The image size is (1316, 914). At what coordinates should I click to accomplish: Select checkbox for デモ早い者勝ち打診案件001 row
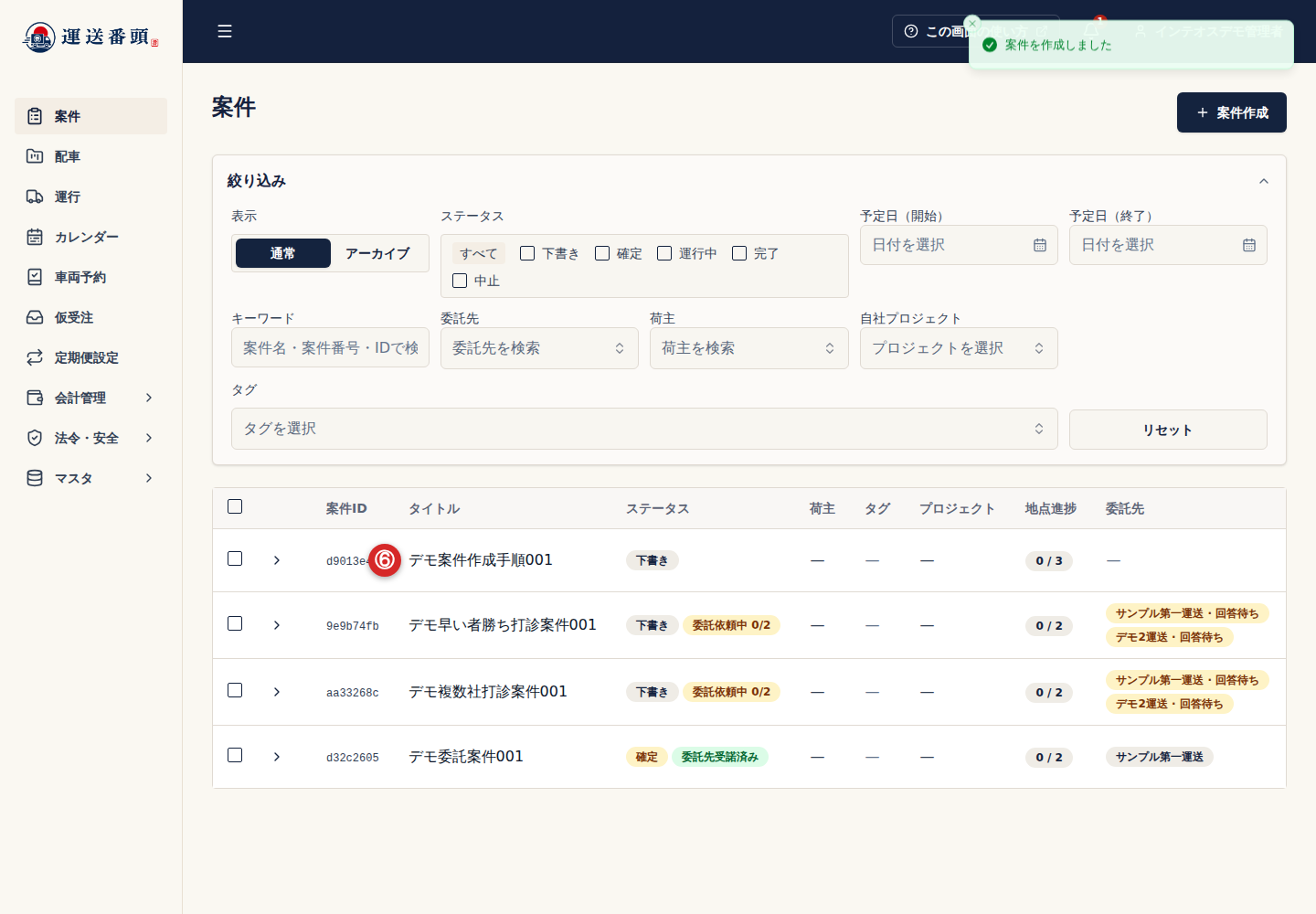[235, 623]
